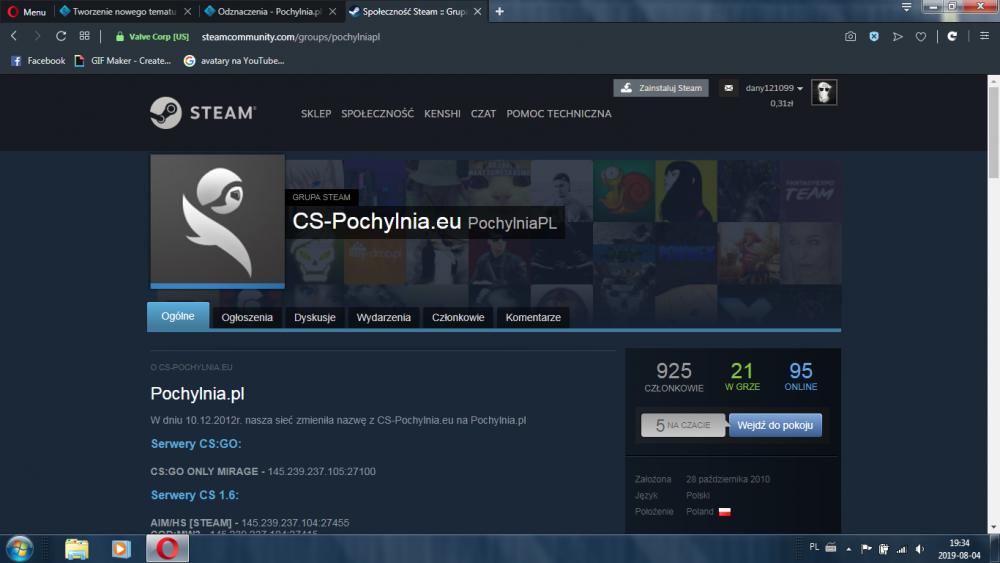Open the SPOŁECZNOŚĆ menu in Steam header
Screen dimensions: 1000x563
[x=377, y=114]
